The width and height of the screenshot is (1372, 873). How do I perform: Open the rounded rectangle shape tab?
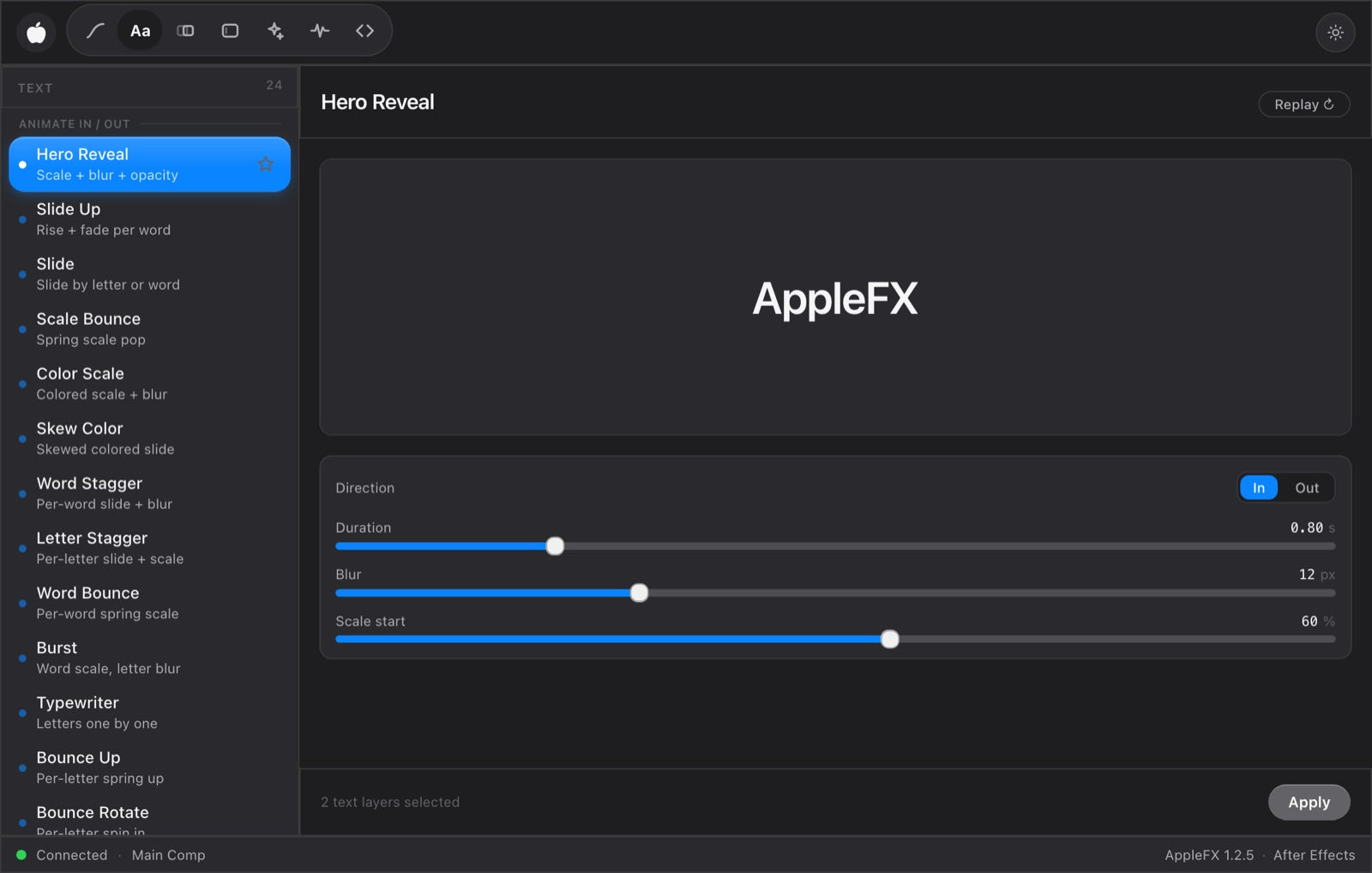pos(230,31)
